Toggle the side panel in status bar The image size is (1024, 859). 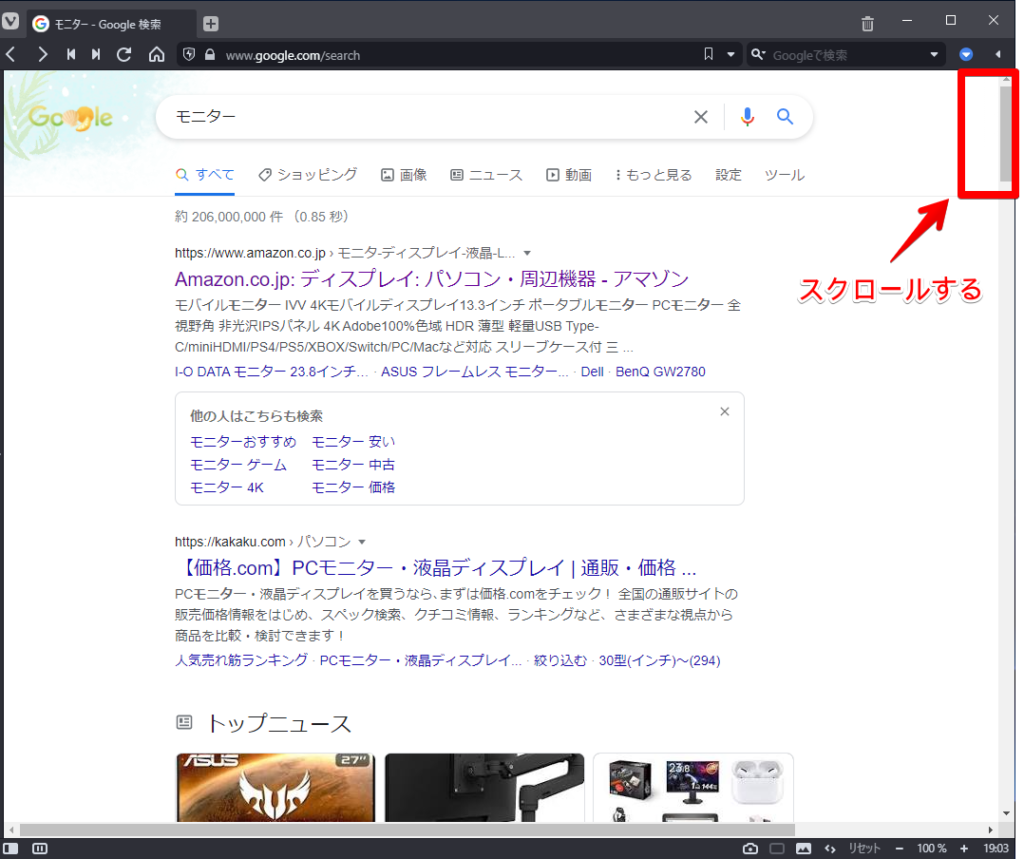[x=11, y=848]
